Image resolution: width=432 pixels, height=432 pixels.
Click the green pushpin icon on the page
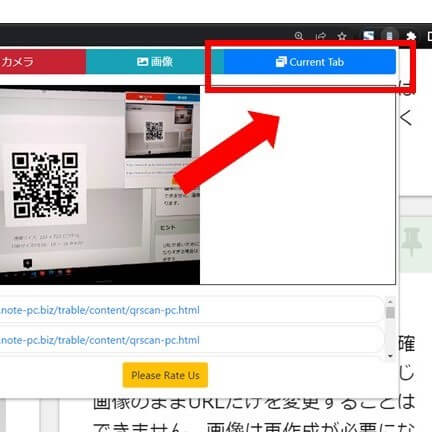pyautogui.click(x=412, y=242)
